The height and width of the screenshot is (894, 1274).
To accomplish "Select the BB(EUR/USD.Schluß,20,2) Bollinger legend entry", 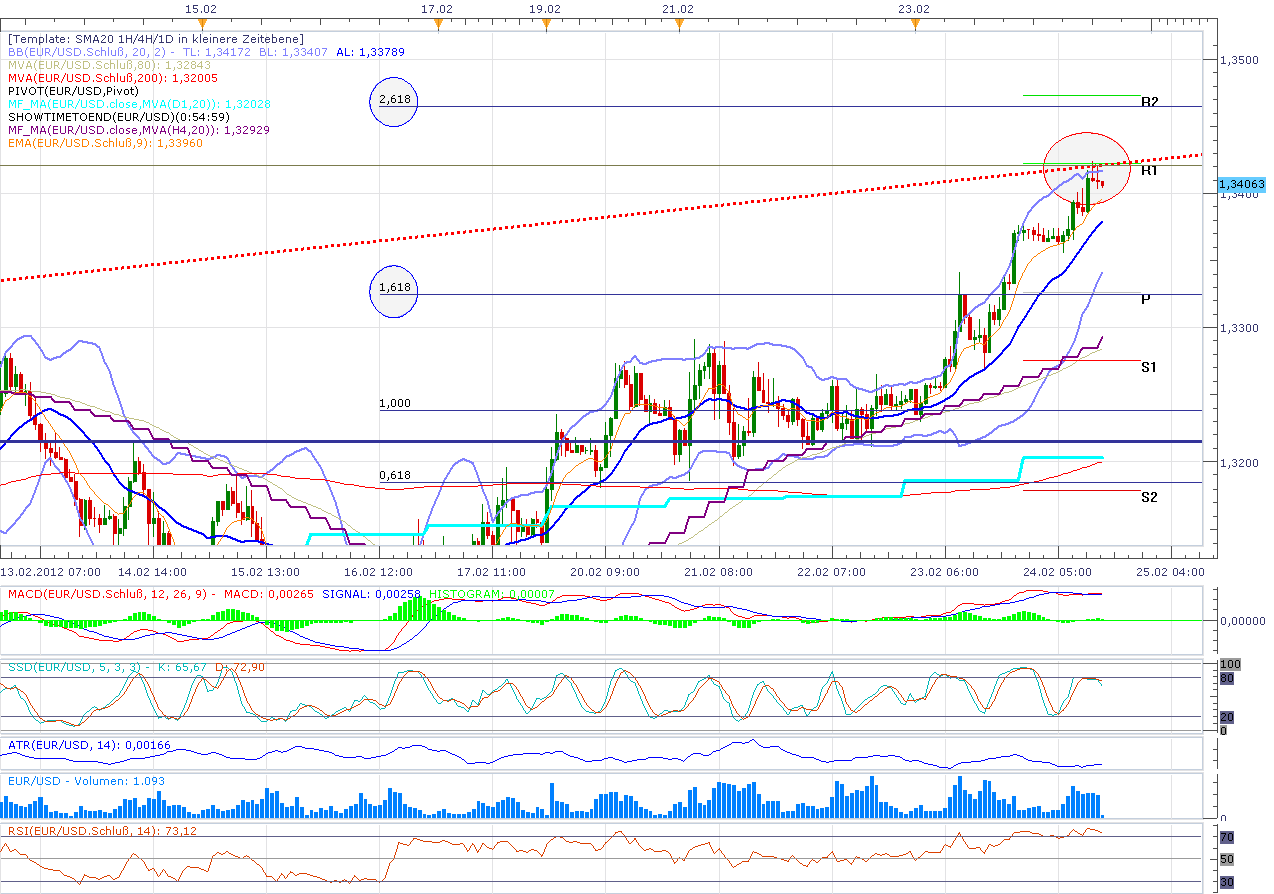I will tap(205, 52).
